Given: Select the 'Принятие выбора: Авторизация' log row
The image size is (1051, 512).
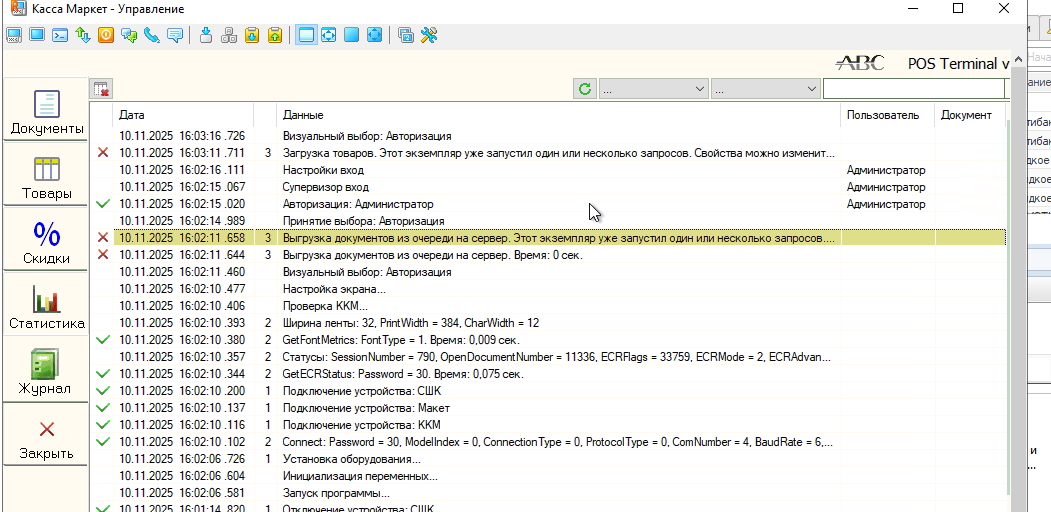Looking at the screenshot, I should click(548, 221).
